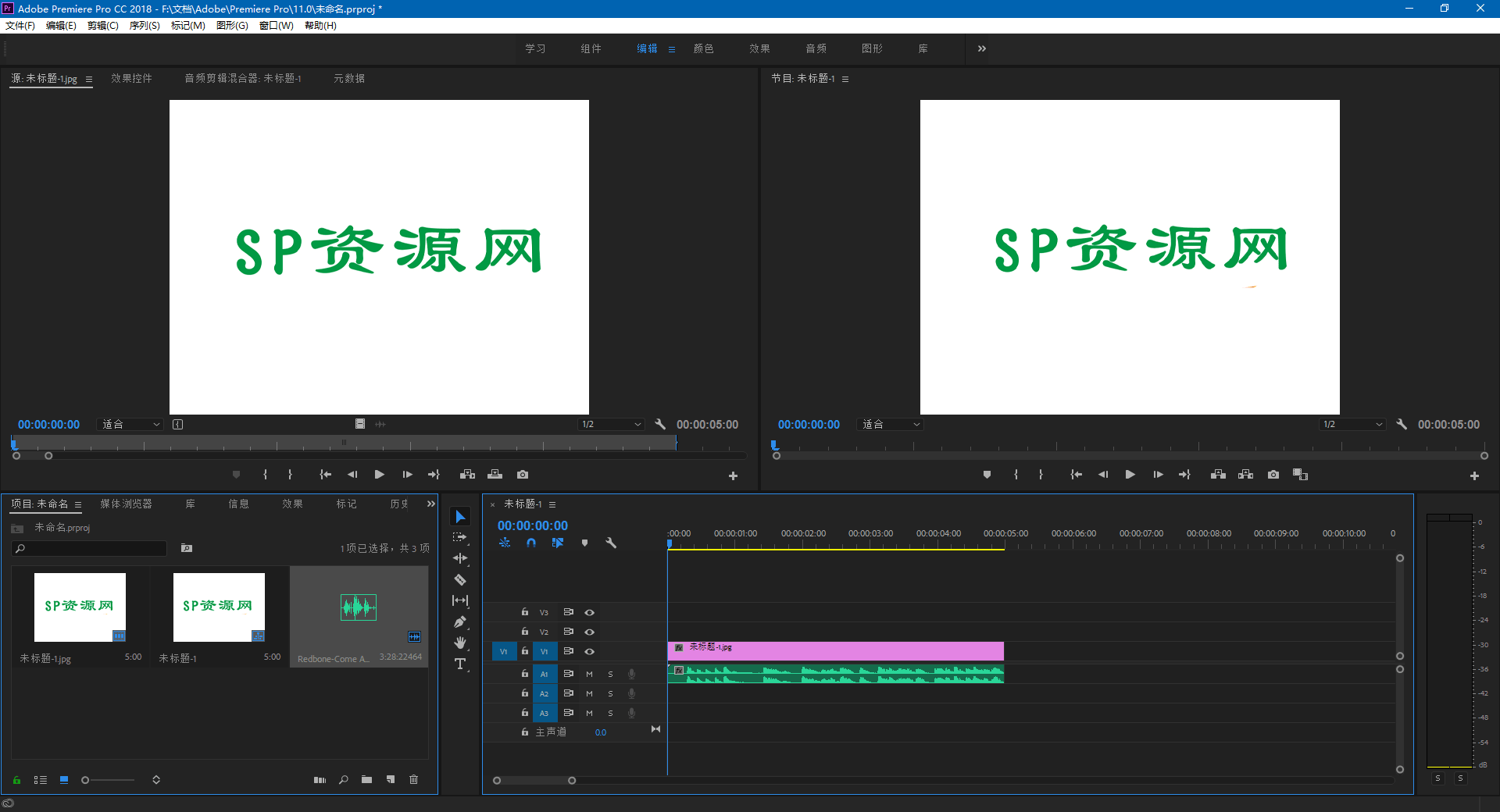
Task: Click timeline horizontal zoom scrollbar
Action: (534, 780)
